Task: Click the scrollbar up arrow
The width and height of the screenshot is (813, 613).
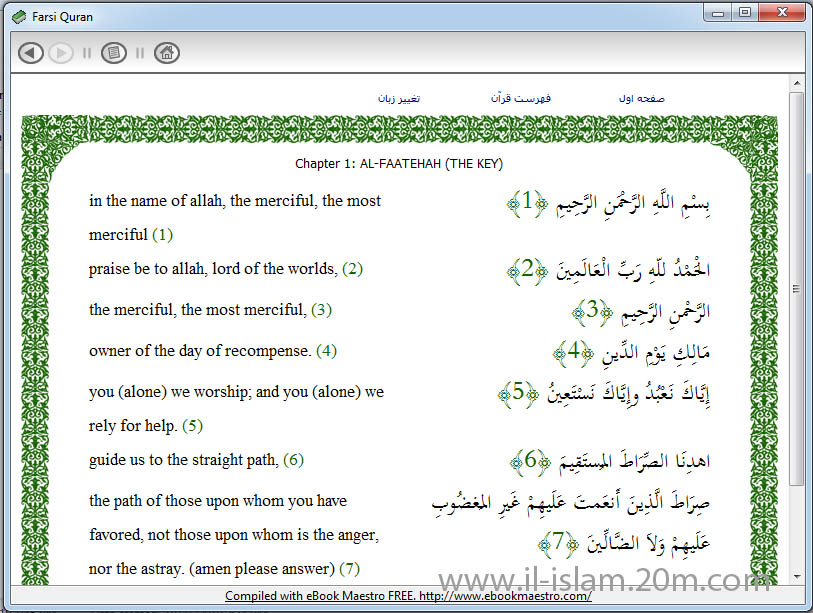Action: coord(796,83)
